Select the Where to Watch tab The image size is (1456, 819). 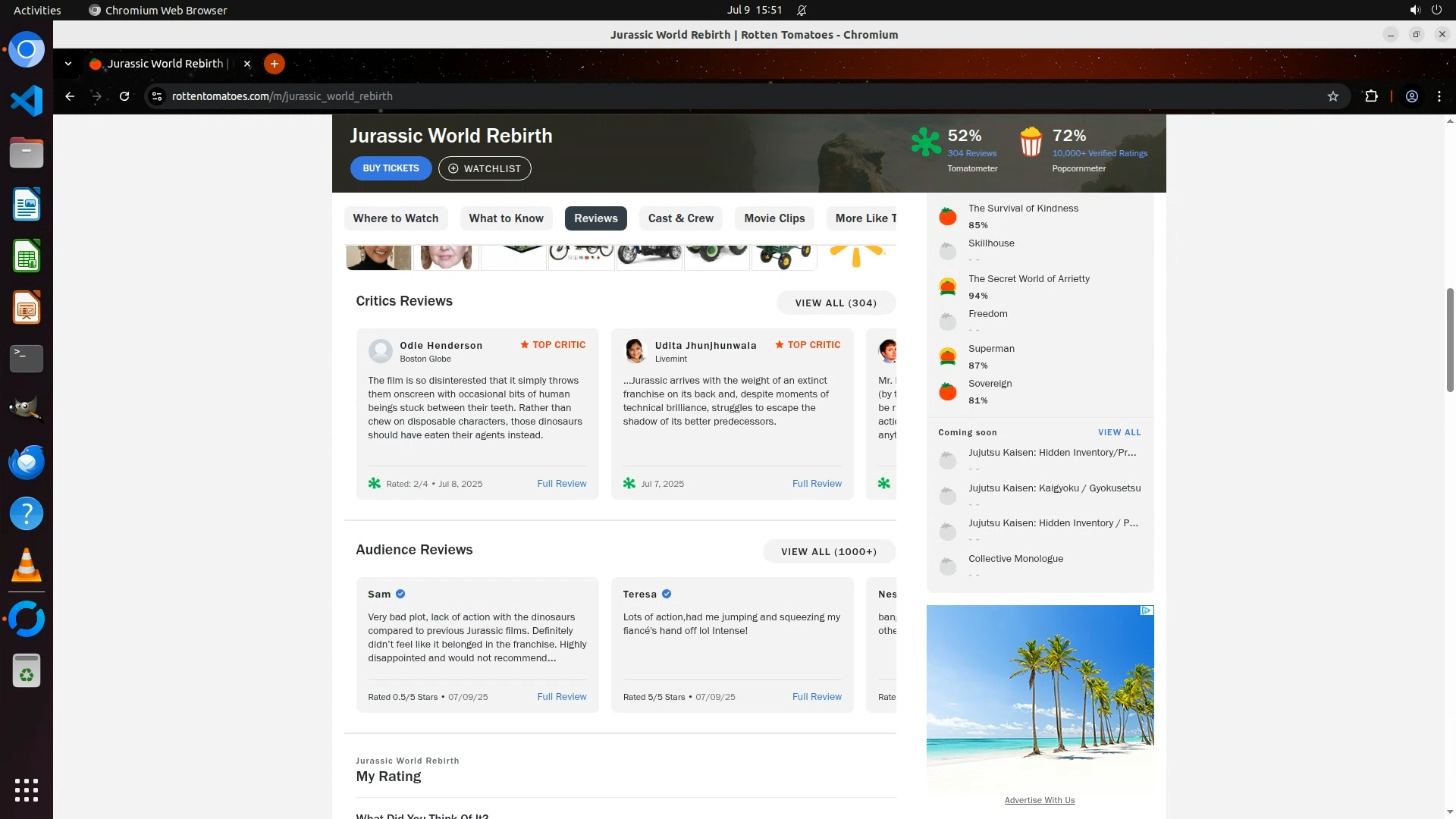tap(395, 218)
